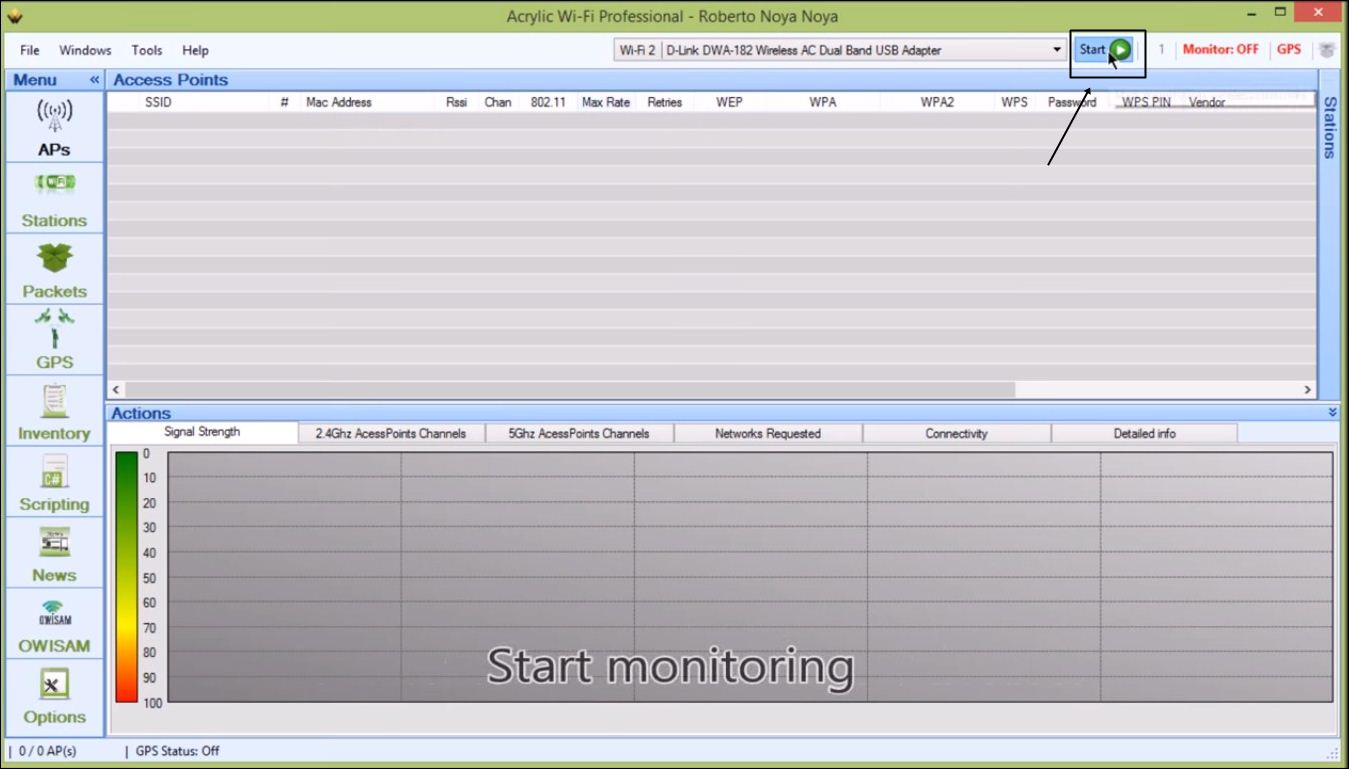Expand the Stations side panel
The image size is (1349, 769).
tap(1329, 128)
